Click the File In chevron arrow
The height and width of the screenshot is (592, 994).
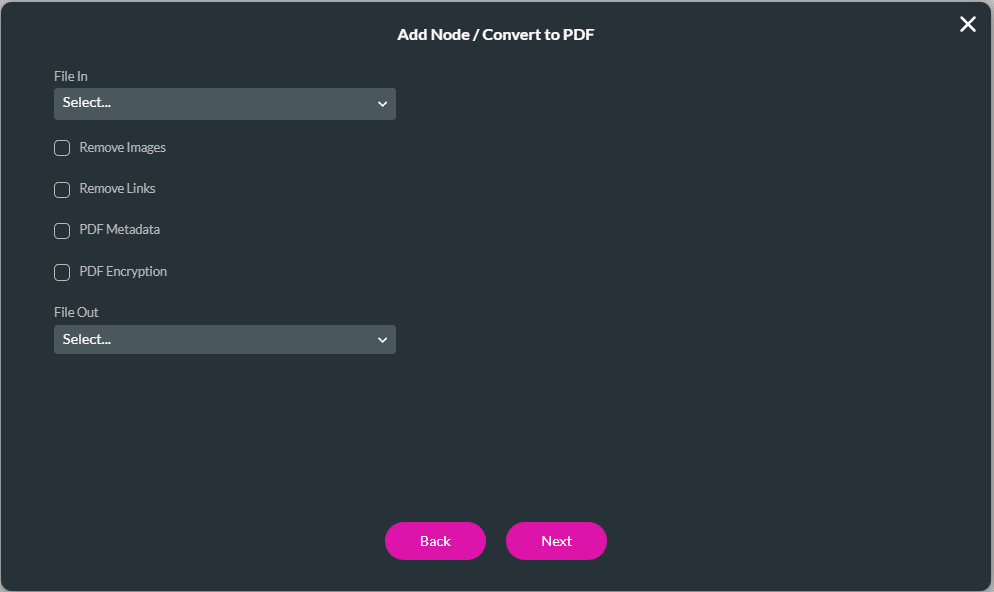(x=382, y=104)
